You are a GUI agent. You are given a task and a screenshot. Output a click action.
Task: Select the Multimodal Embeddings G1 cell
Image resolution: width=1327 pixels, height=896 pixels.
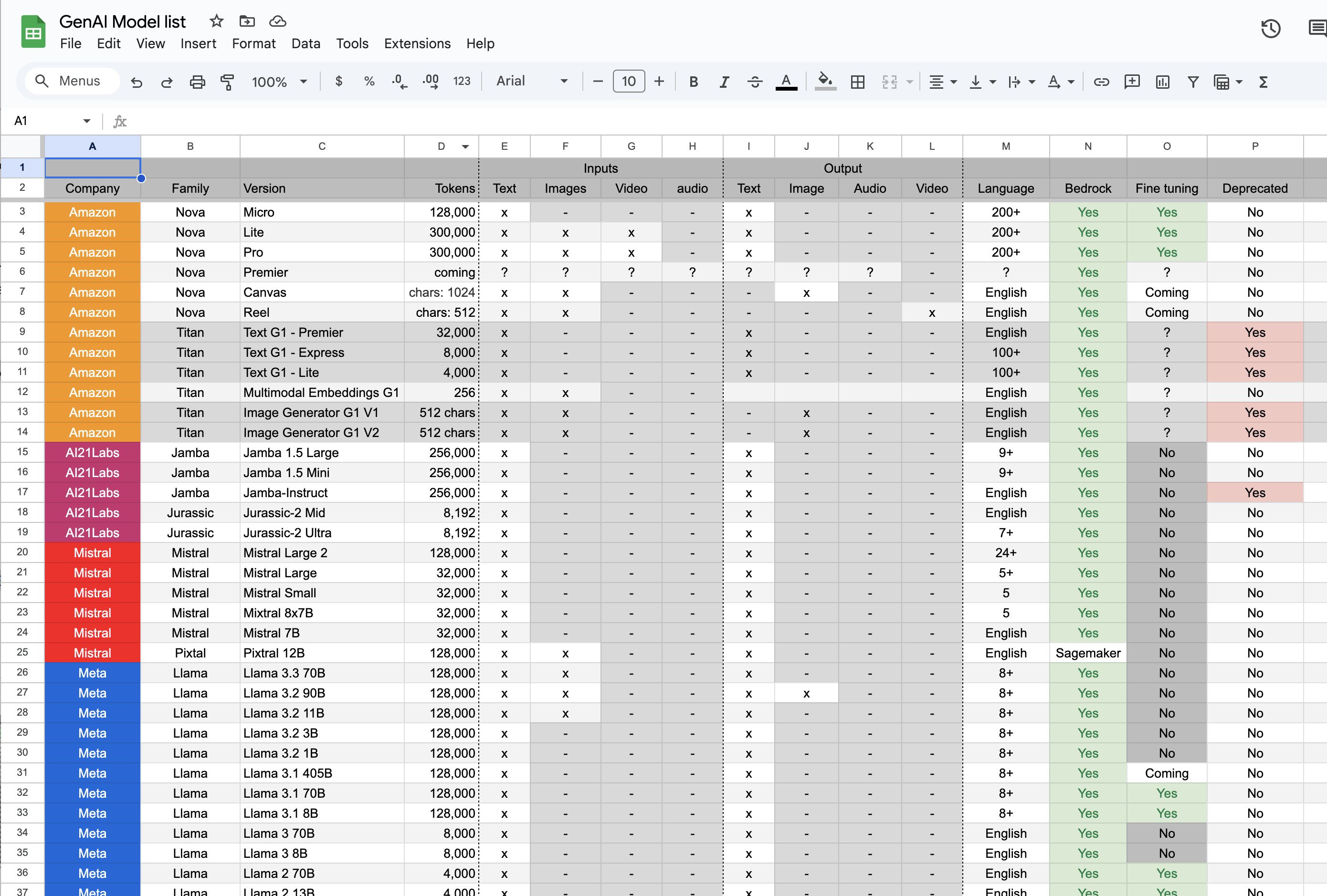(322, 392)
